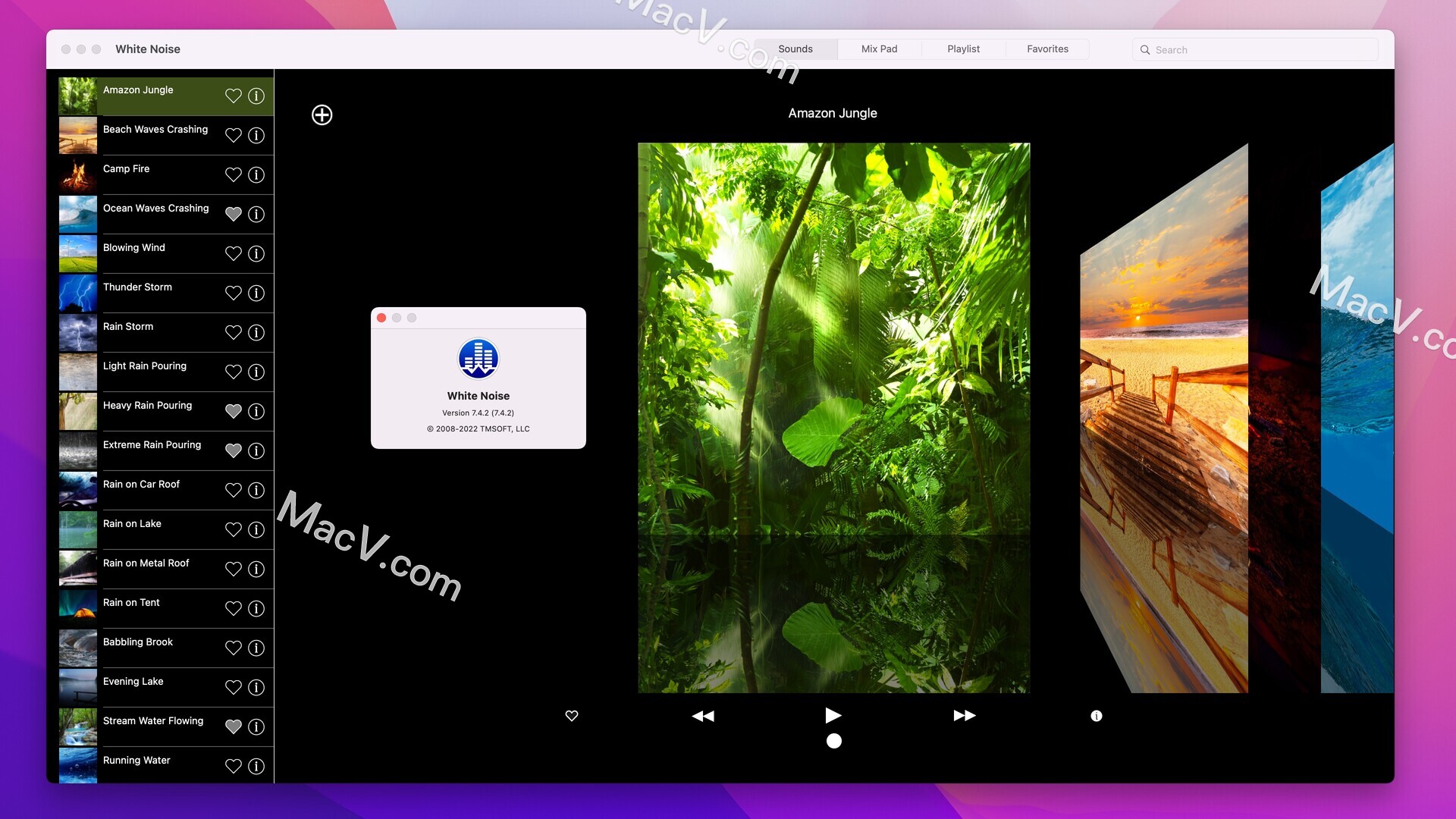1456x819 pixels.
Task: Open info for Rain on Lake
Action: pyautogui.click(x=256, y=530)
